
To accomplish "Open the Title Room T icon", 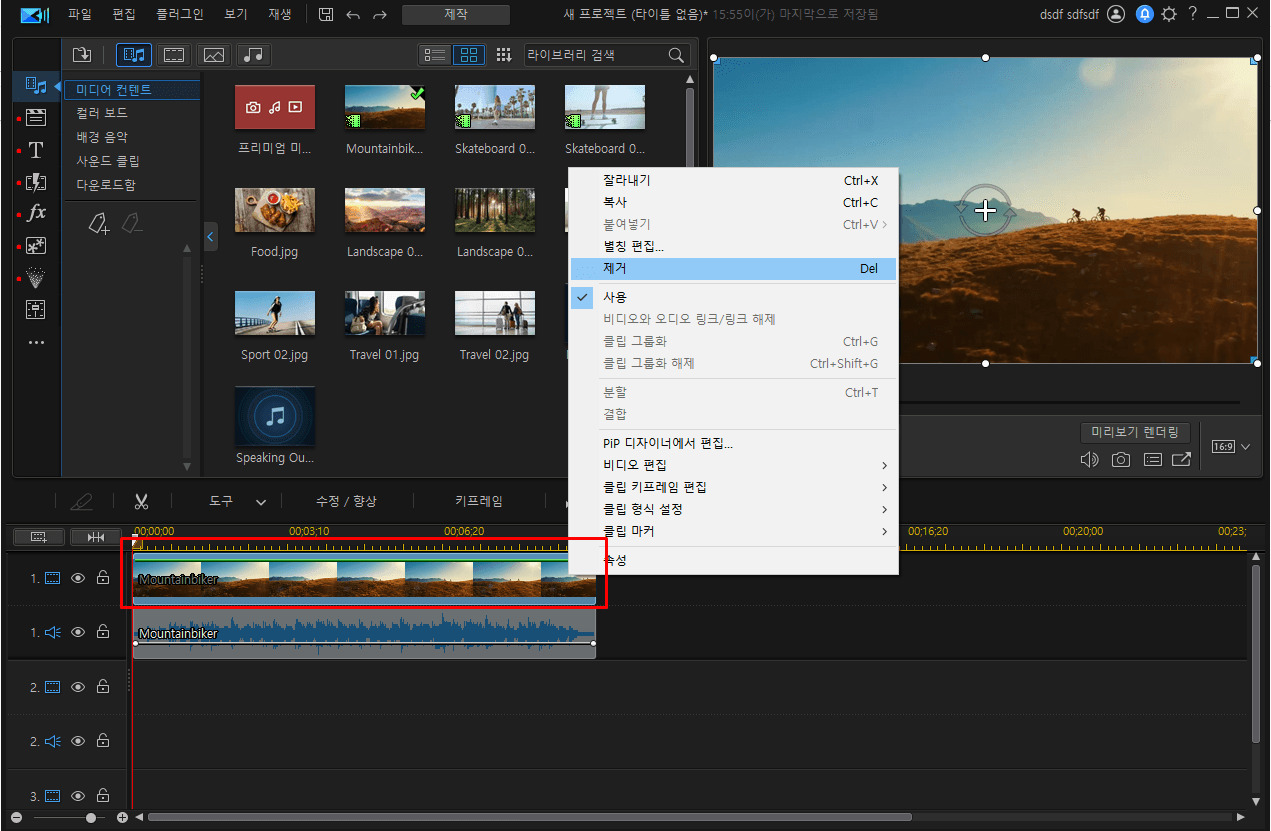I will pos(36,150).
